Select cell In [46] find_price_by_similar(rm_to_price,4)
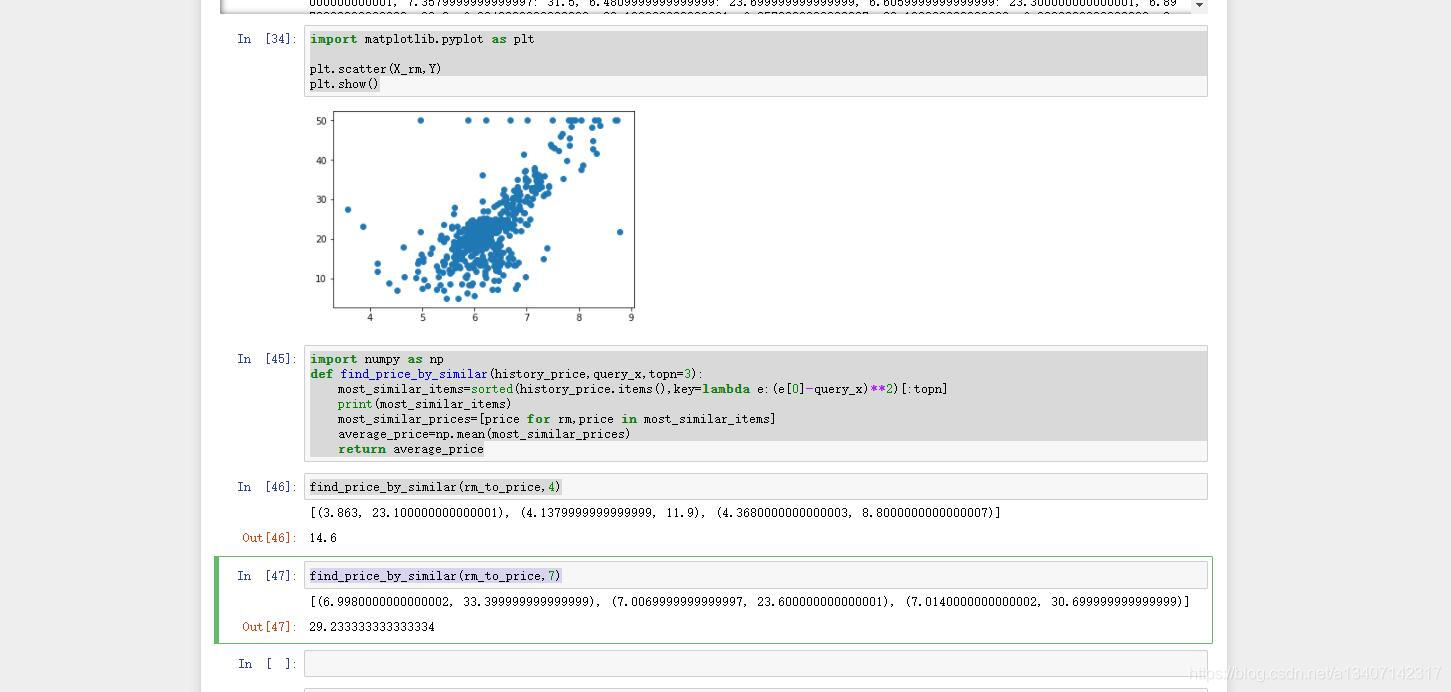The width and height of the screenshot is (1451, 692). (755, 487)
